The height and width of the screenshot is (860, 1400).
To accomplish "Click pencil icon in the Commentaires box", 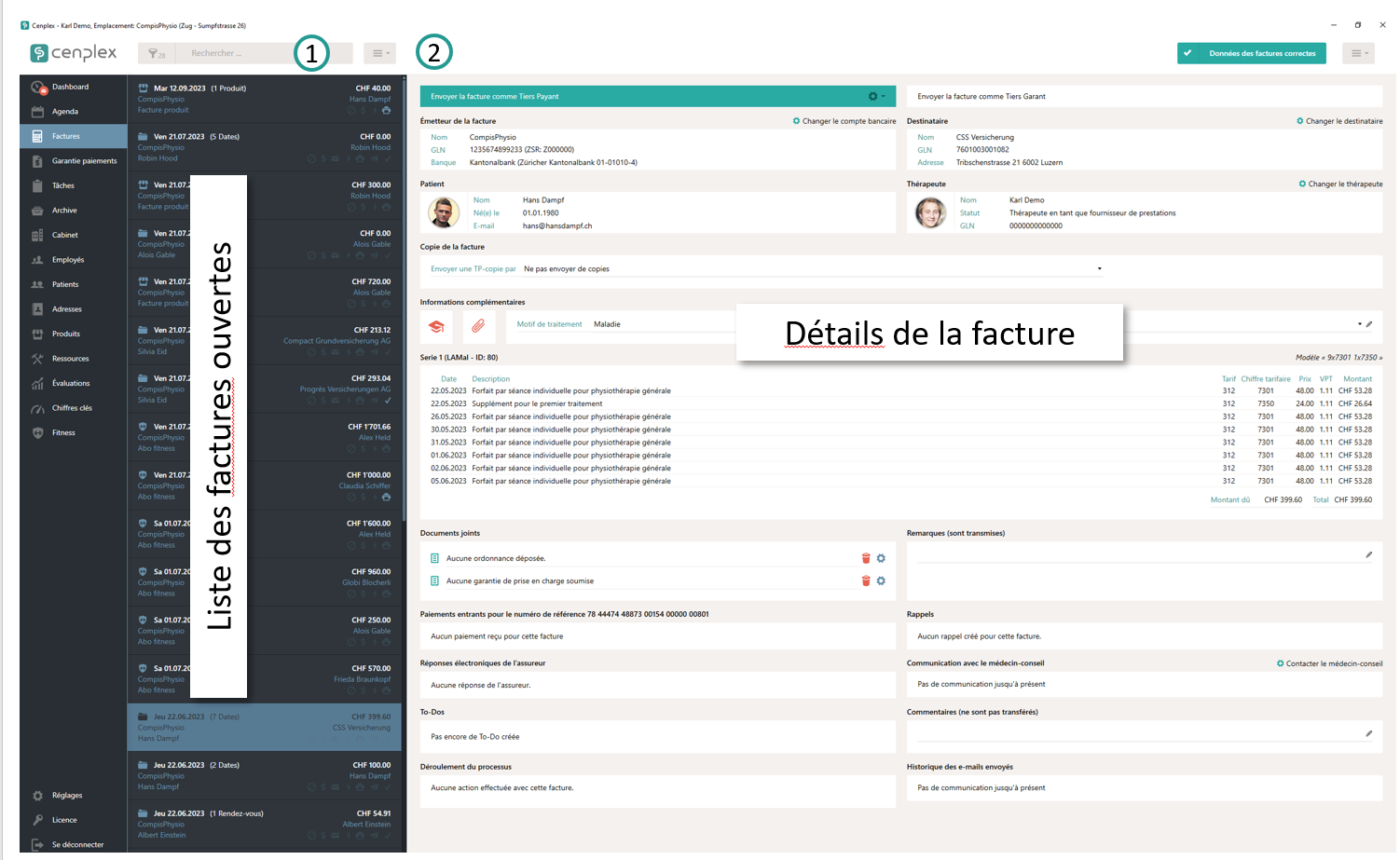I will 1368,733.
